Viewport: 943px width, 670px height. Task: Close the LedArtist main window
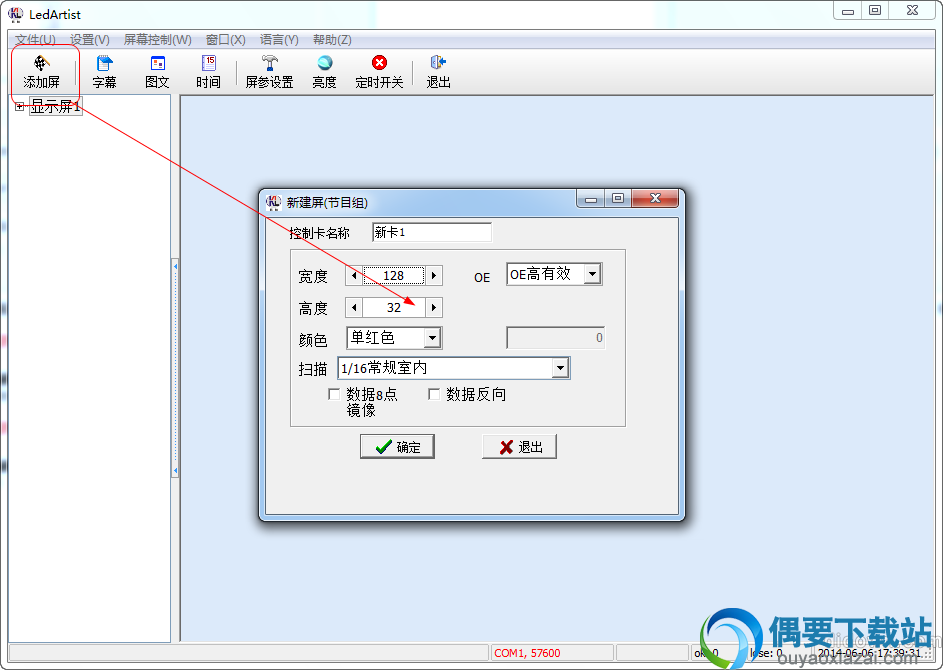click(x=912, y=10)
